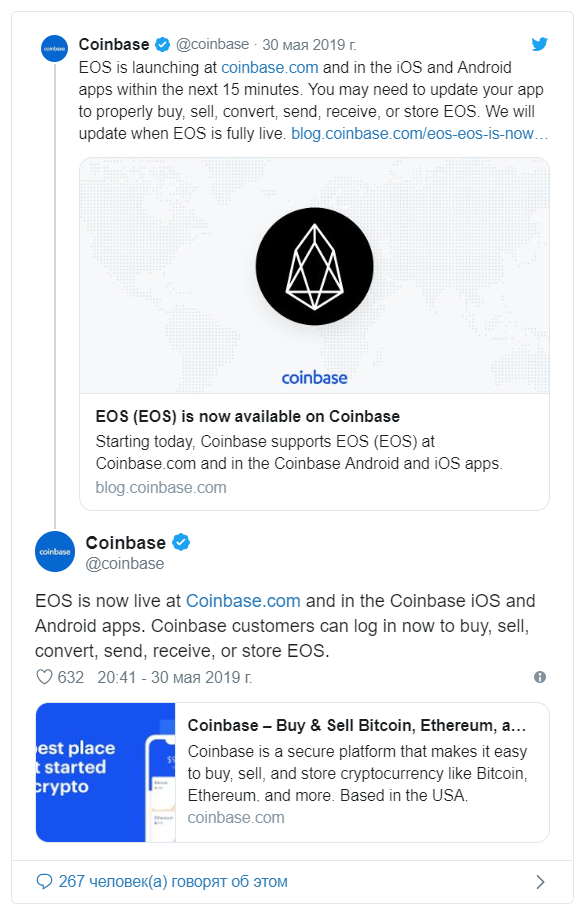This screenshot has width=580, height=913.
Task: Click the blue verified badge next to @coinbase
Action: coord(162,44)
